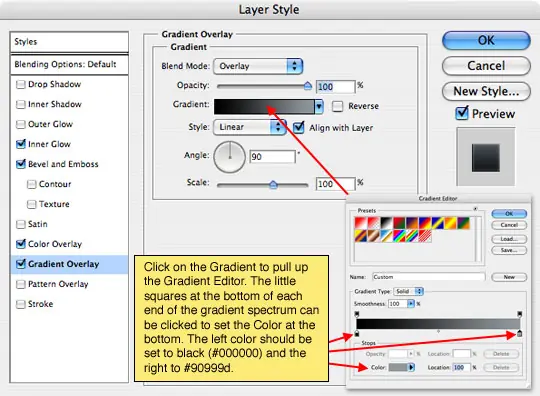
Task: Select the first red-to-white gradient preset
Action: (361, 223)
